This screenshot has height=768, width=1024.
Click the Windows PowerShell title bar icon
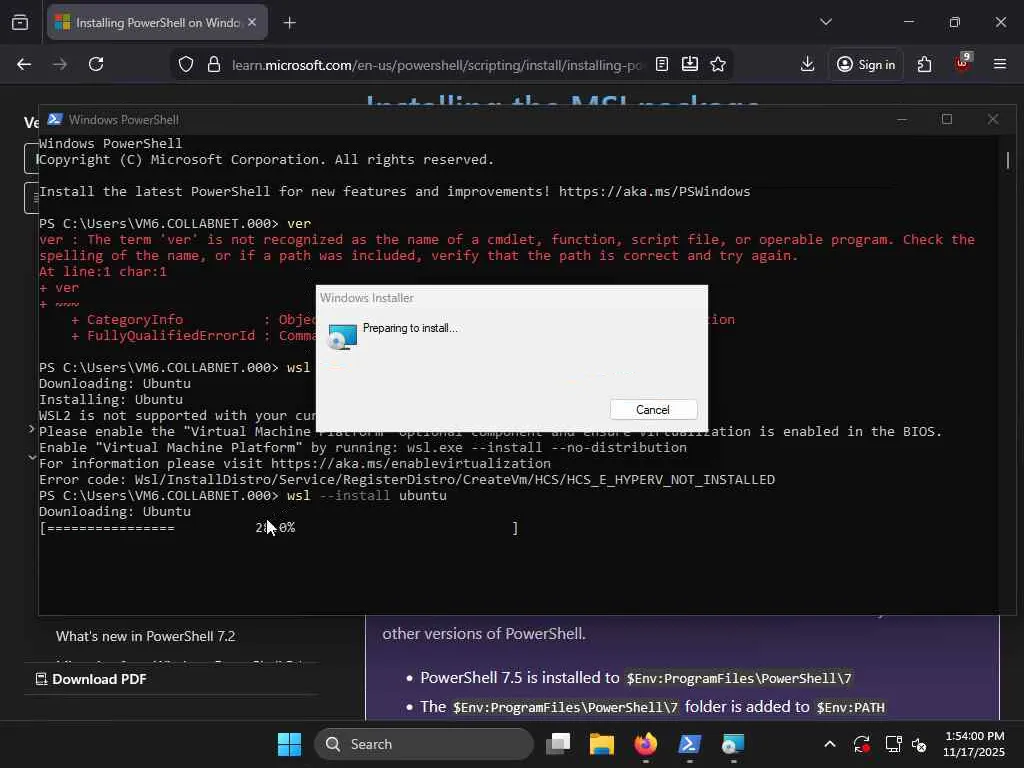coord(55,119)
